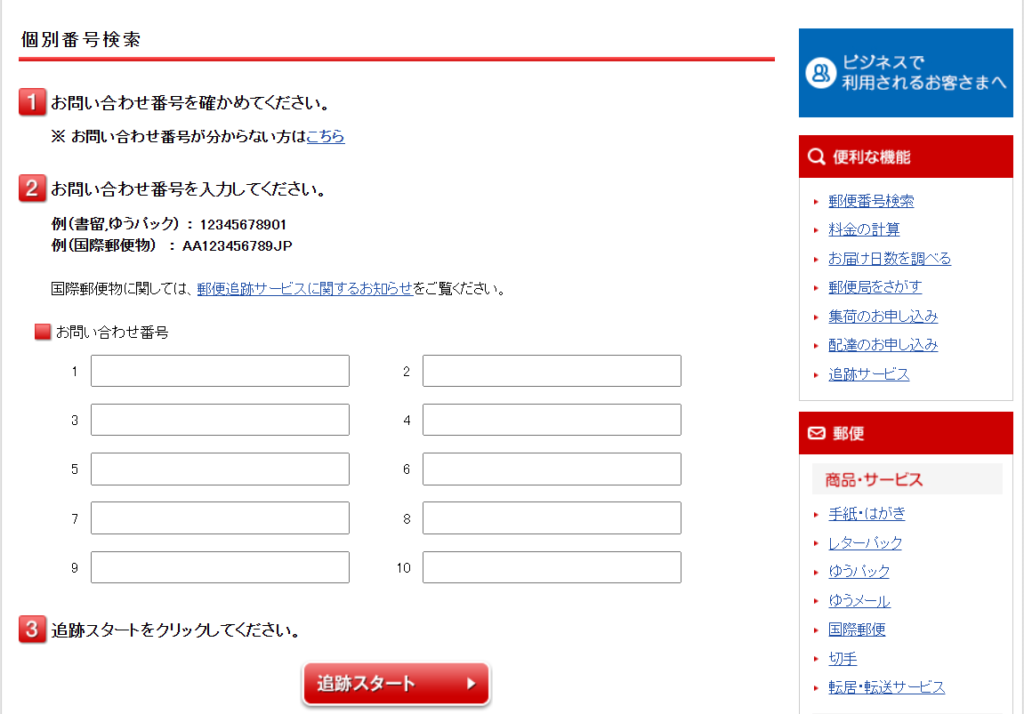Focus tracking number input field 1
Screen dimensions: 1024x714
[x=220, y=371]
